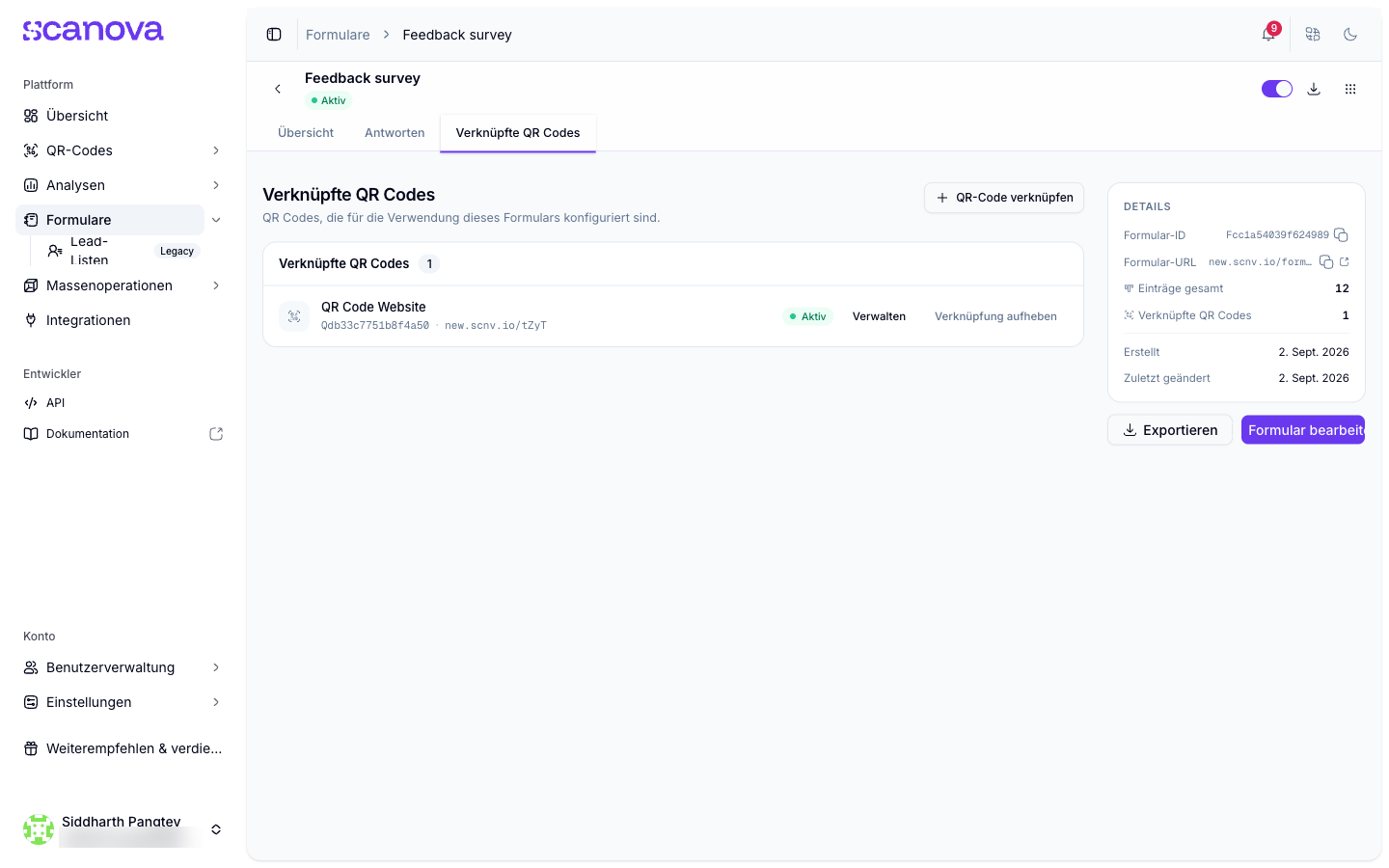This screenshot has width=1389, height=868.
Task: Click the language translate icon
Action: click(x=1313, y=35)
